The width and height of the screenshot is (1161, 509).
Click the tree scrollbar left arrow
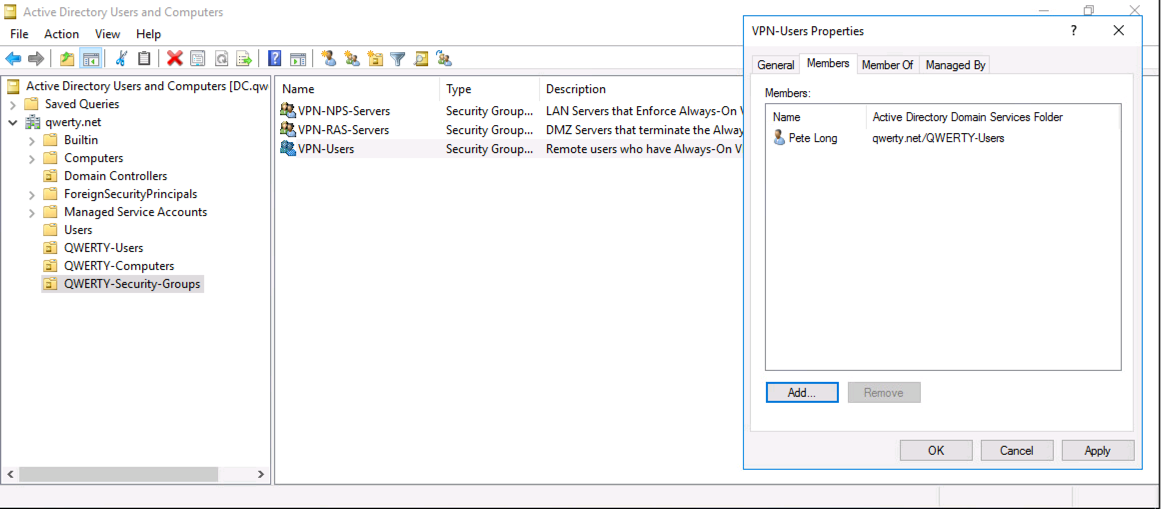coord(10,474)
